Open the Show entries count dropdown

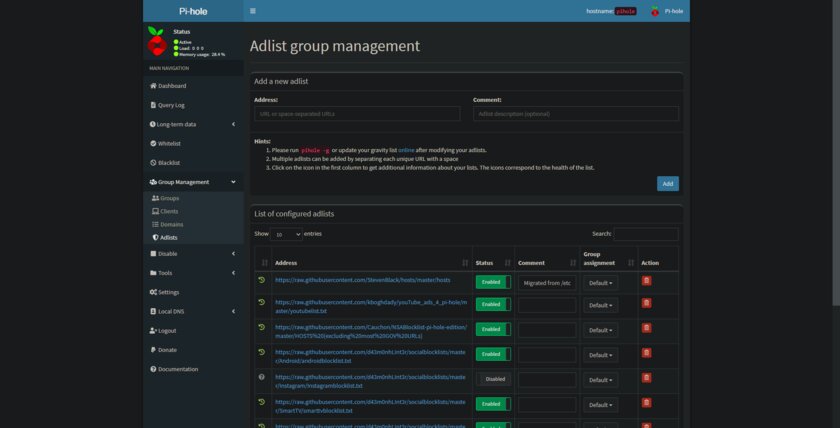[286, 235]
